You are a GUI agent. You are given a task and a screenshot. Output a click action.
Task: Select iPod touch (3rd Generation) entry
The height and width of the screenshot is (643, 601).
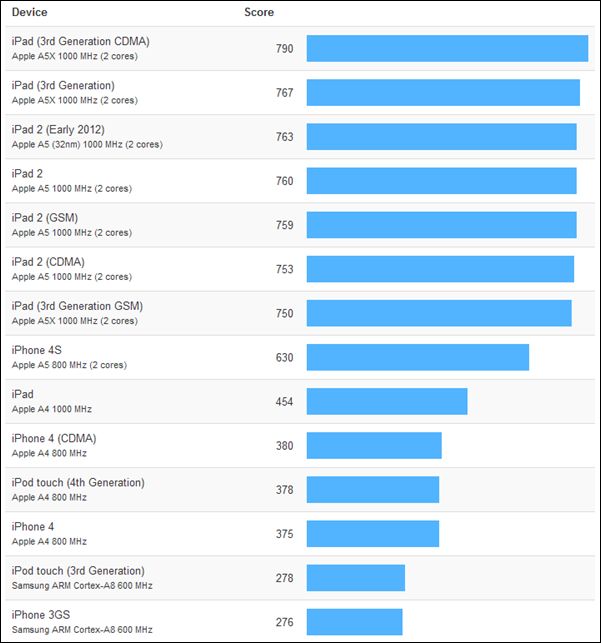tap(78, 570)
